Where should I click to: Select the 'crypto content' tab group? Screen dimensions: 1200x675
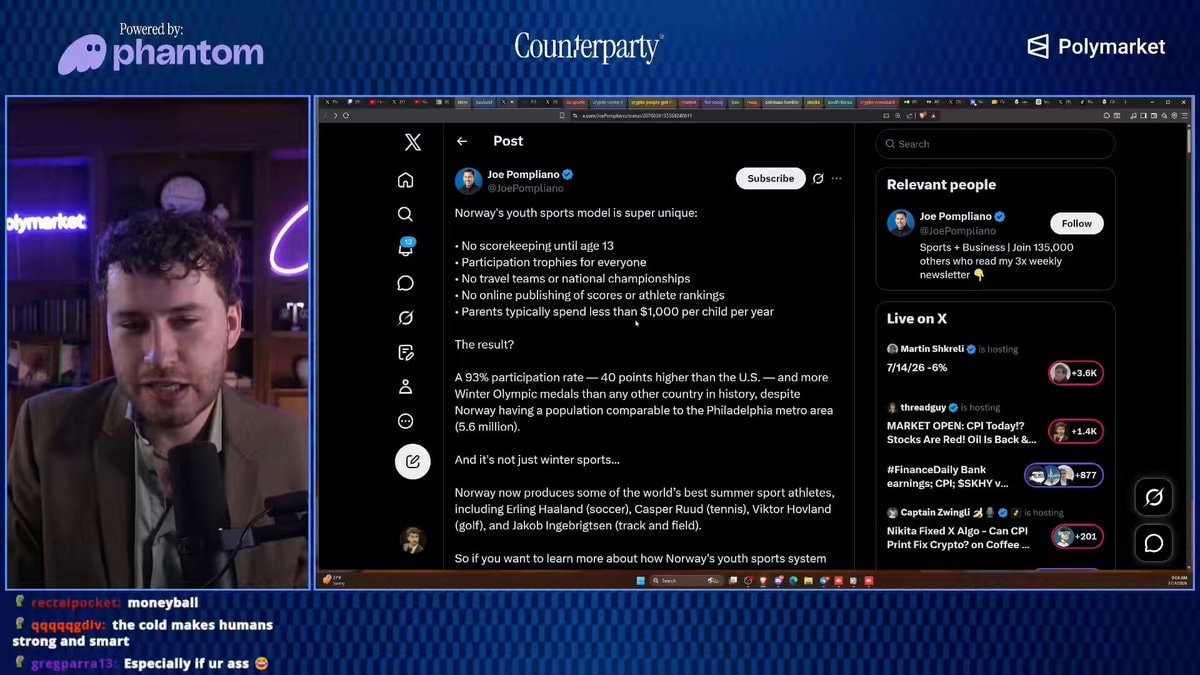[608, 102]
